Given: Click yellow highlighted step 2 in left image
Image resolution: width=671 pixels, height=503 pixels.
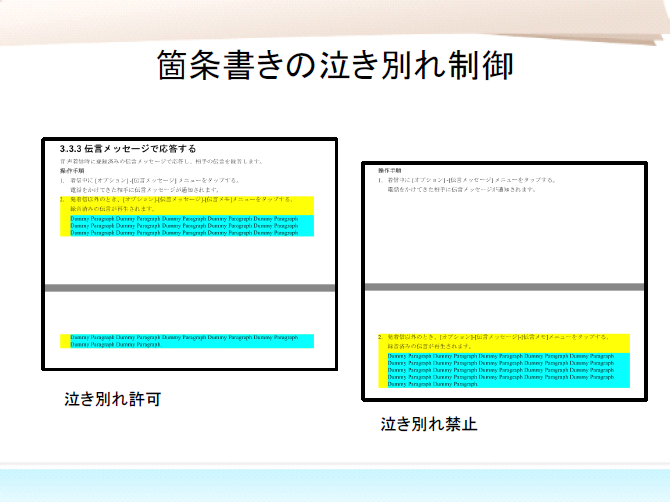Looking at the screenshot, I should 185,204.
